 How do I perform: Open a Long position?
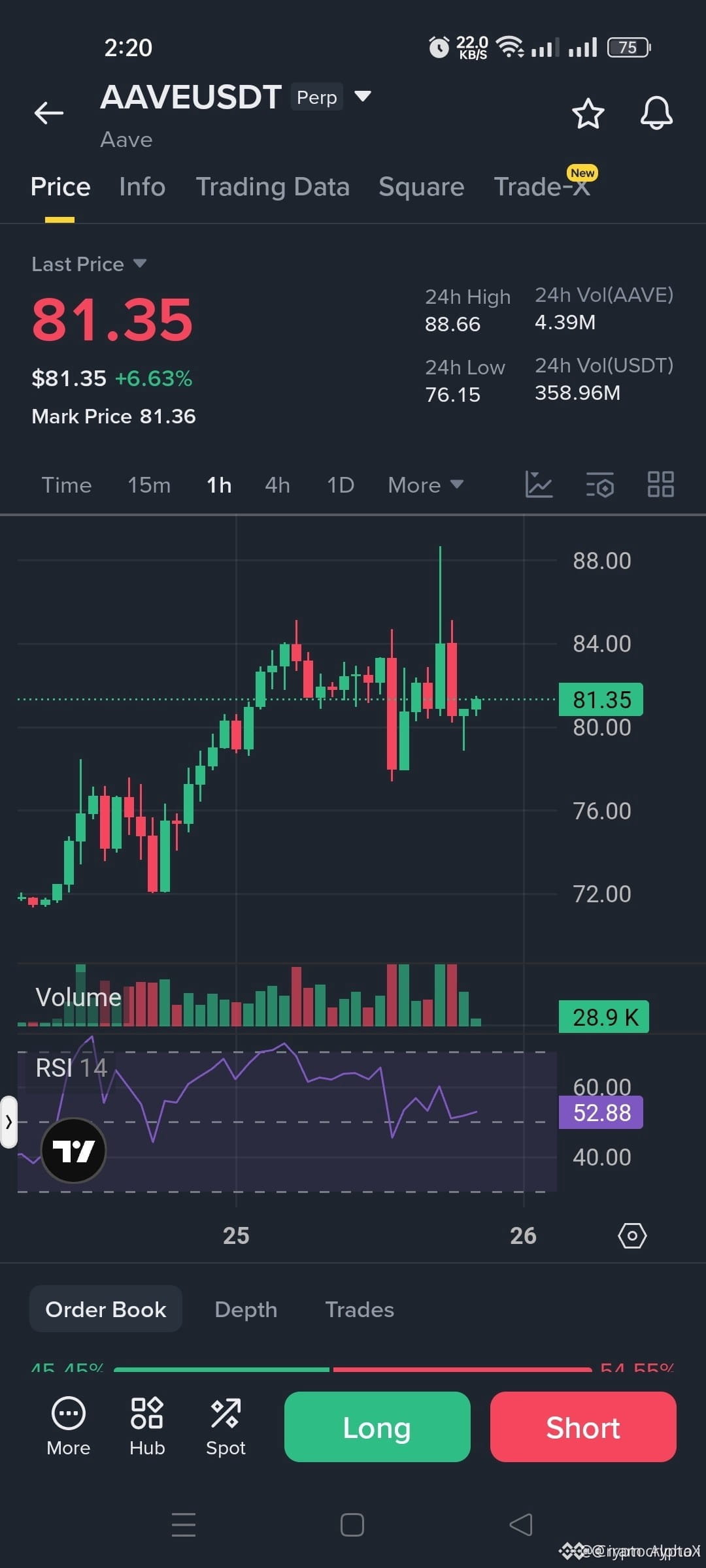[x=377, y=1427]
